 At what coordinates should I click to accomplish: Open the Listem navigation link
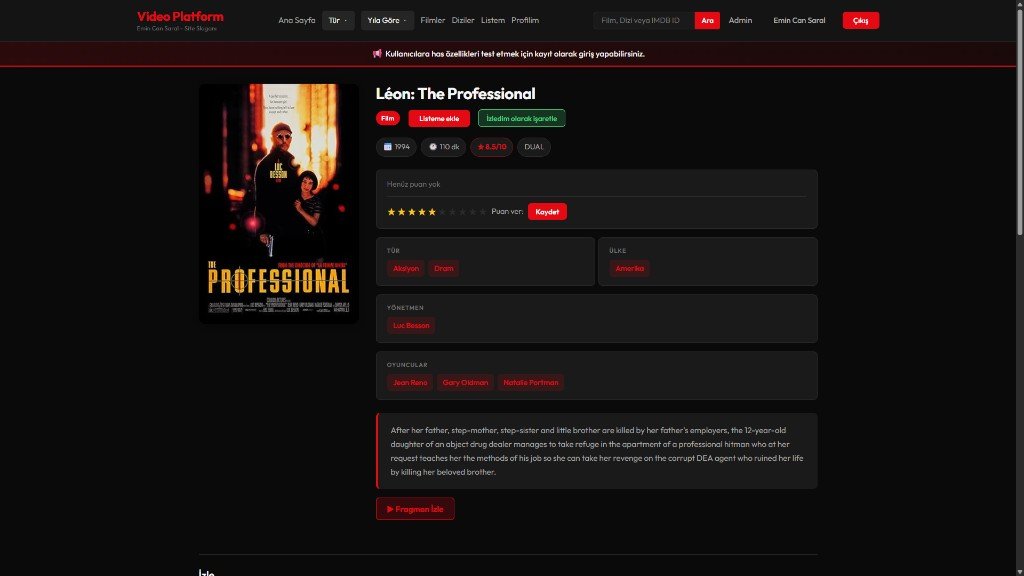coord(493,20)
